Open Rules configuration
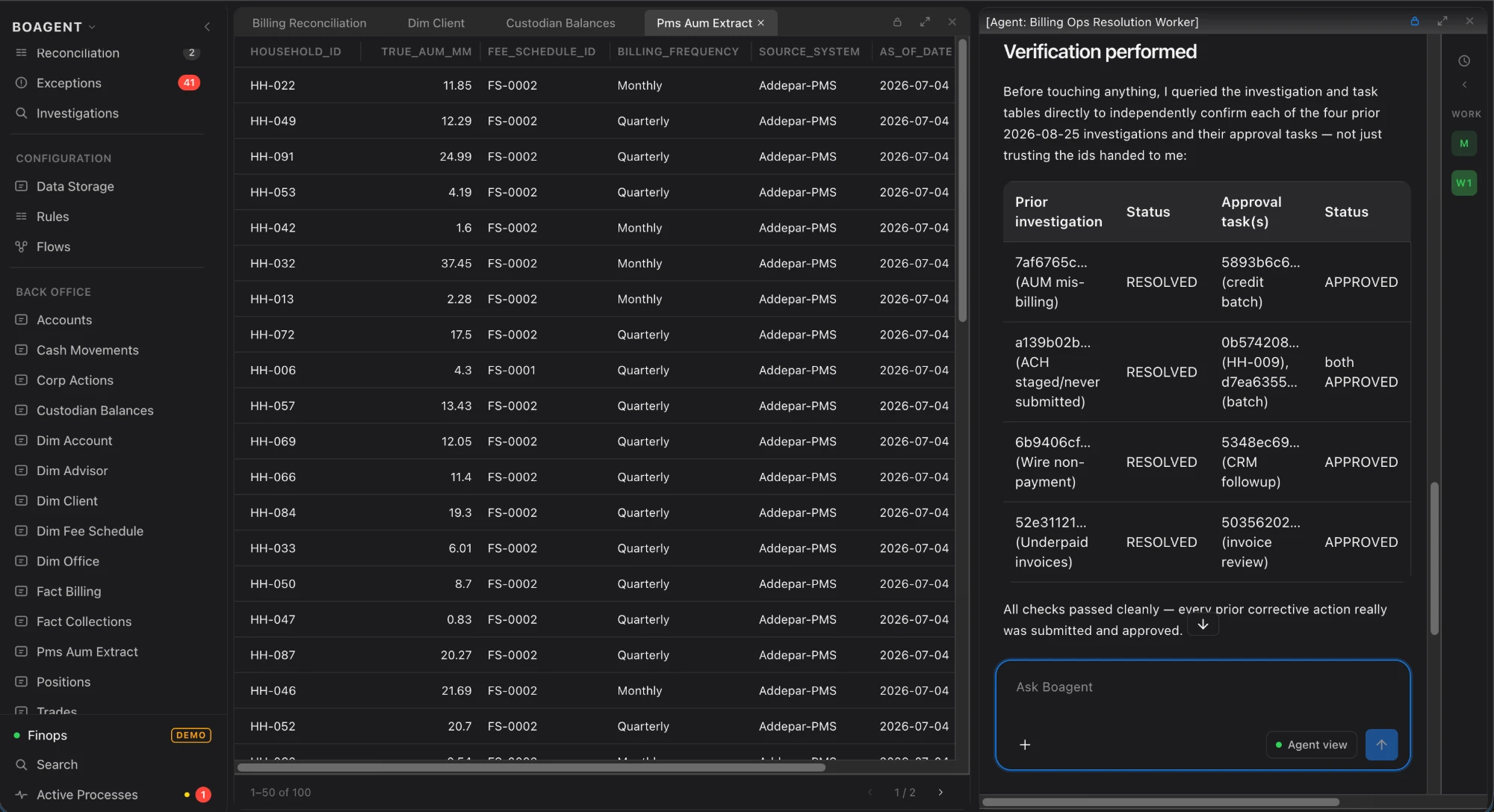 click(x=52, y=217)
